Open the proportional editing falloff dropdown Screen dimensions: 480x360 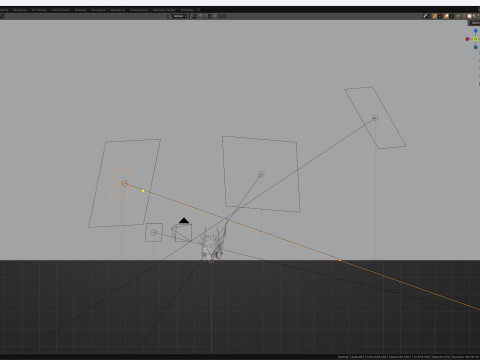[x=222, y=16]
